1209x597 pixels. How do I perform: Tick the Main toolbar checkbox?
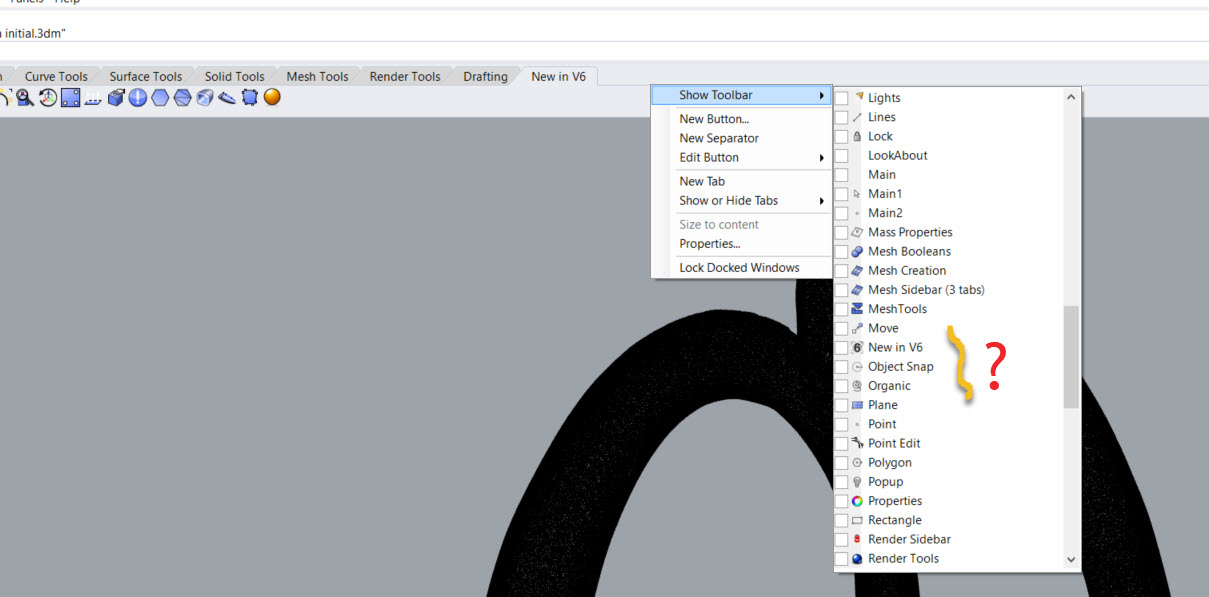(x=842, y=175)
